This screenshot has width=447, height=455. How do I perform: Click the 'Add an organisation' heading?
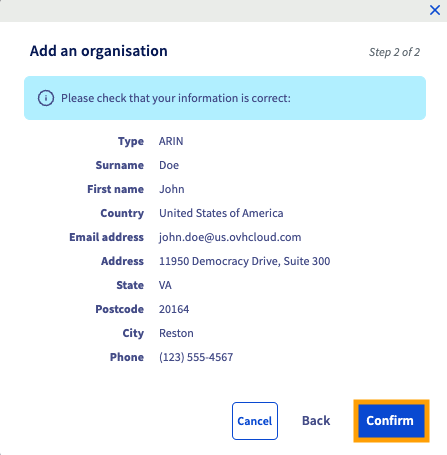pos(99,51)
